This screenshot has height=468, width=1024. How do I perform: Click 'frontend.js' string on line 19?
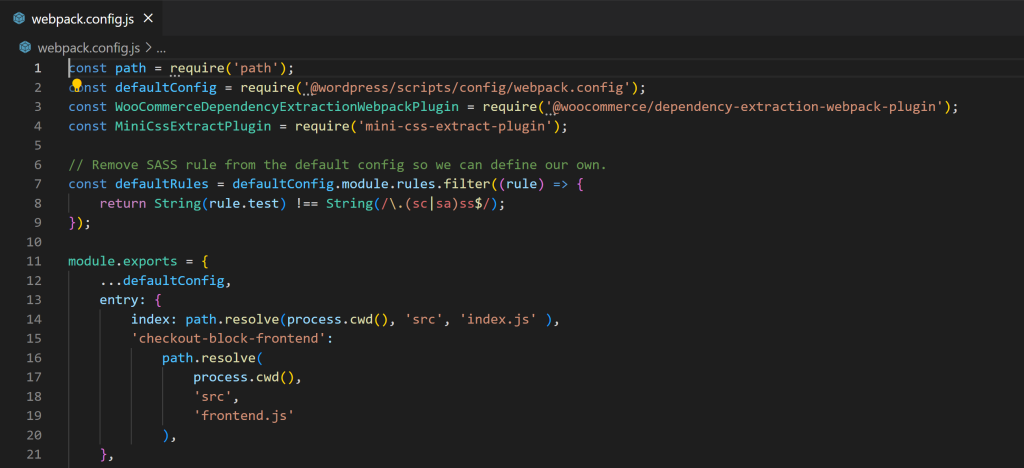coord(244,416)
